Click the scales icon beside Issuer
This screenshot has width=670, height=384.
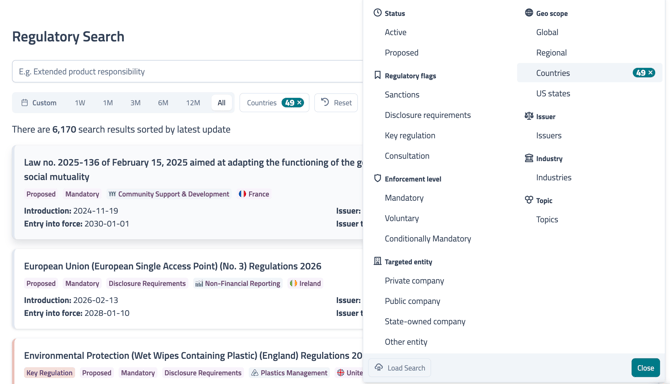(529, 116)
